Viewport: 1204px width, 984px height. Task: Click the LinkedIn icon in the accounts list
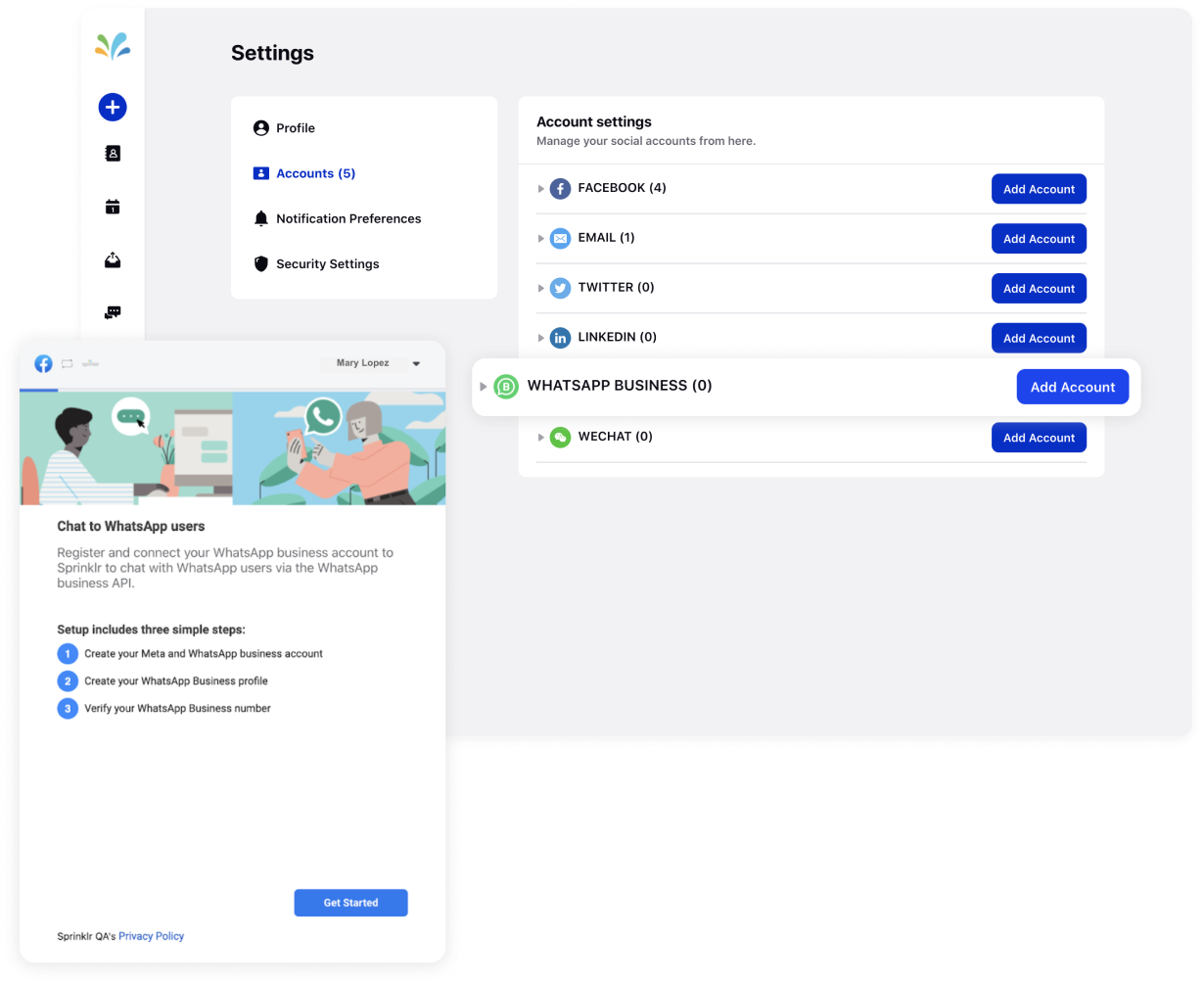(x=560, y=337)
